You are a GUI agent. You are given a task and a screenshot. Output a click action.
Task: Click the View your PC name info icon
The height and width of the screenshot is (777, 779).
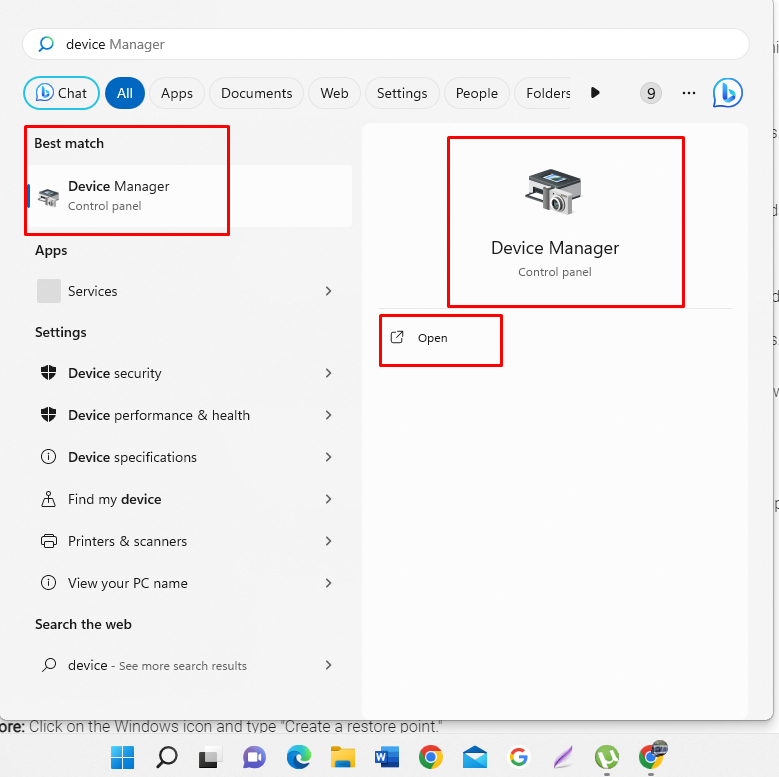pyautogui.click(x=48, y=582)
